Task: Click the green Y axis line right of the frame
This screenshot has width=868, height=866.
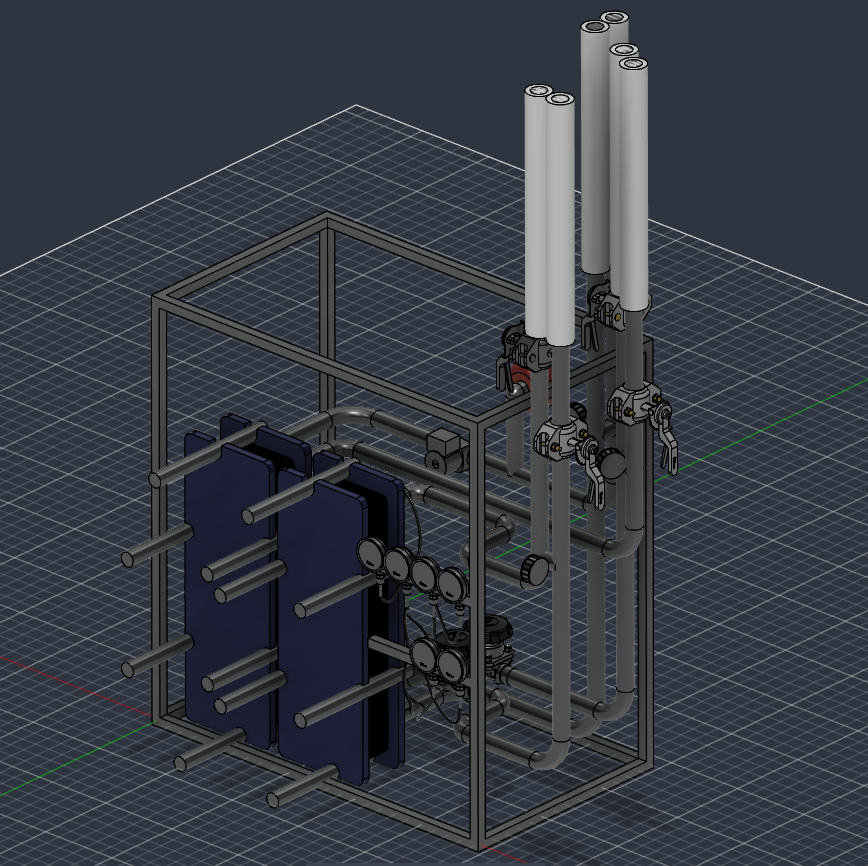Action: point(761,429)
